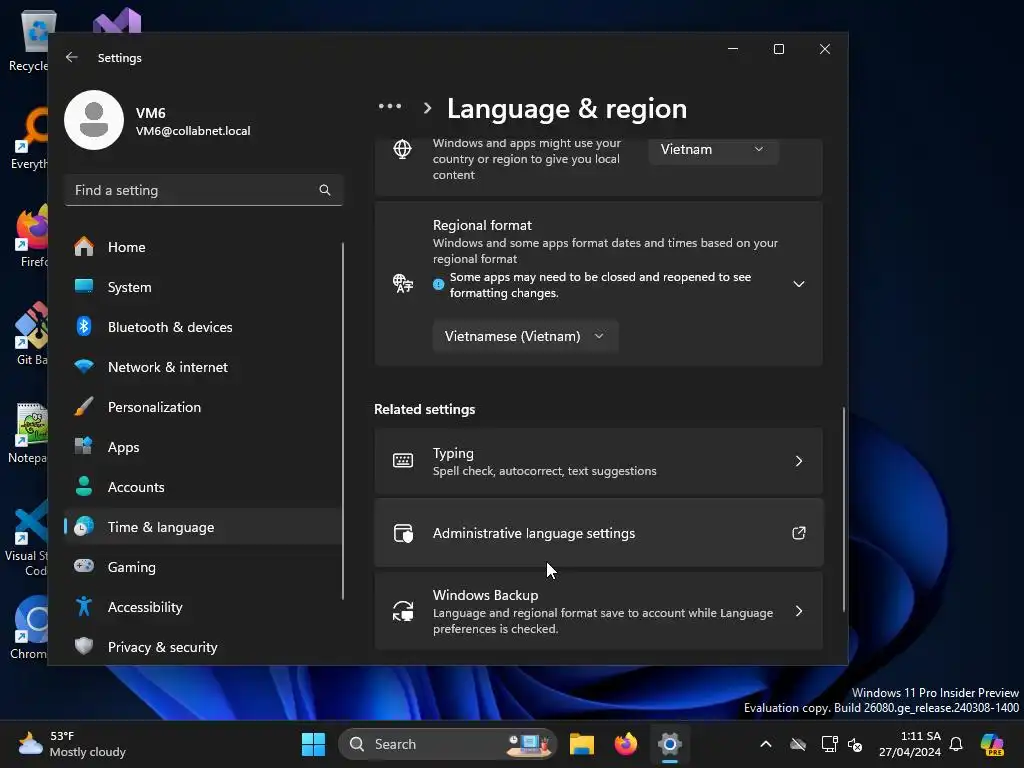Open the Typing related settings
This screenshot has width=1024, height=768.
tap(598, 461)
